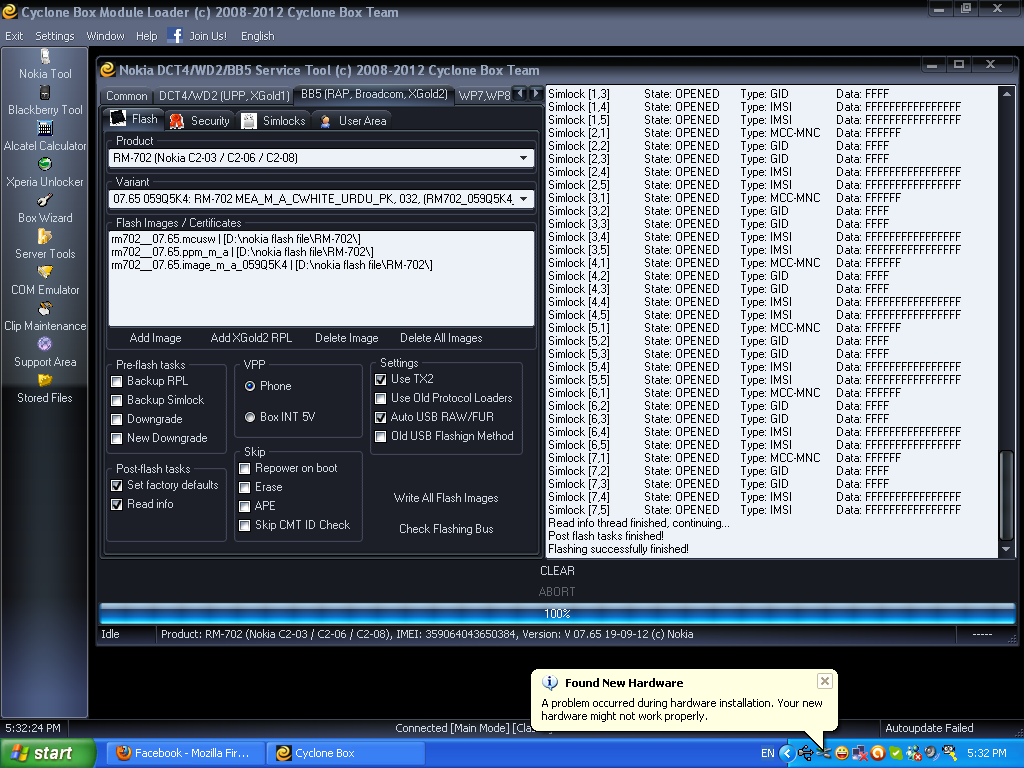Open the Window menu
Screen dimensions: 1024x768
tap(105, 36)
